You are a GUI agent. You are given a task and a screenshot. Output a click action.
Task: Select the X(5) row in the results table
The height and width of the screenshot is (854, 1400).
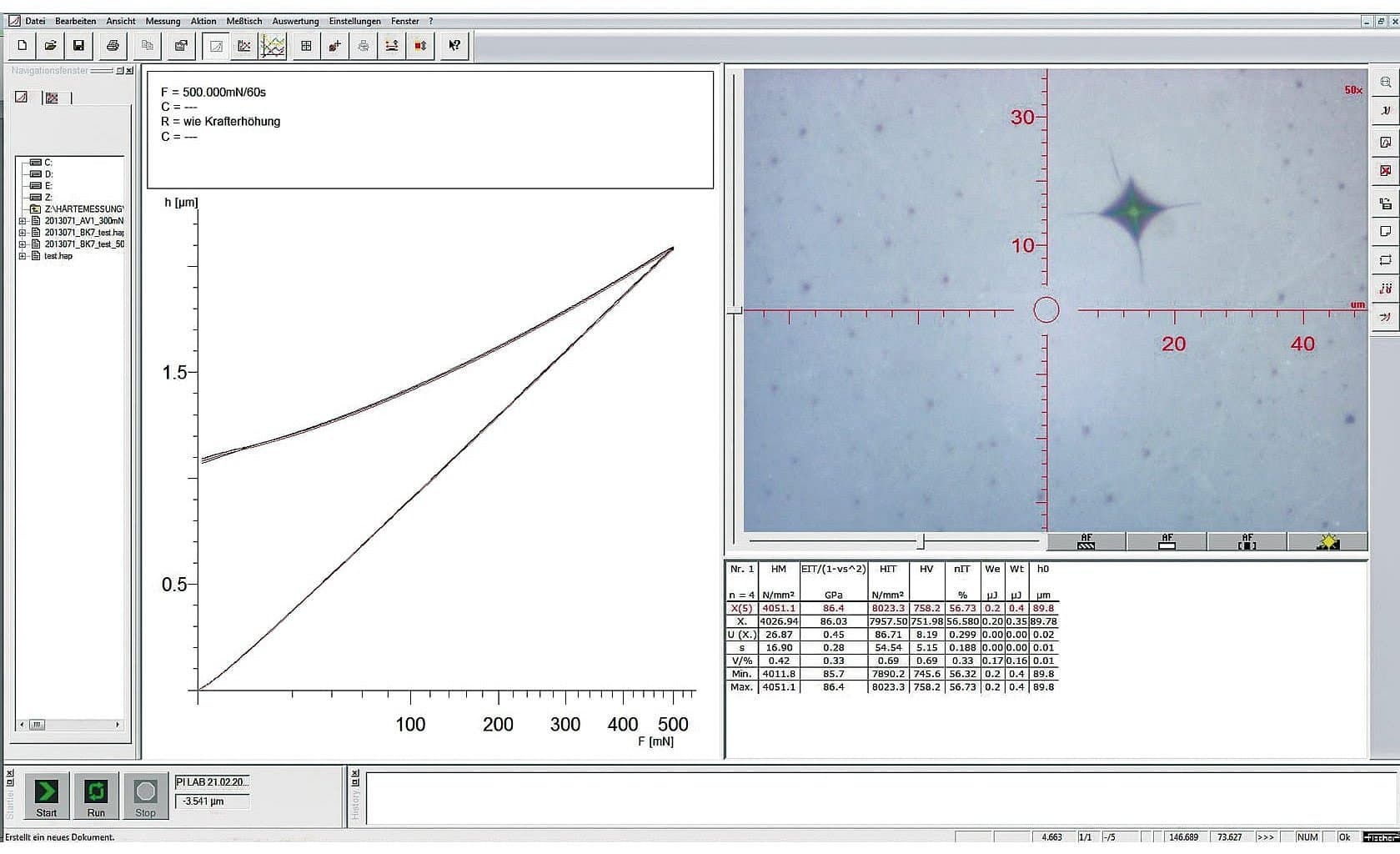tap(742, 608)
